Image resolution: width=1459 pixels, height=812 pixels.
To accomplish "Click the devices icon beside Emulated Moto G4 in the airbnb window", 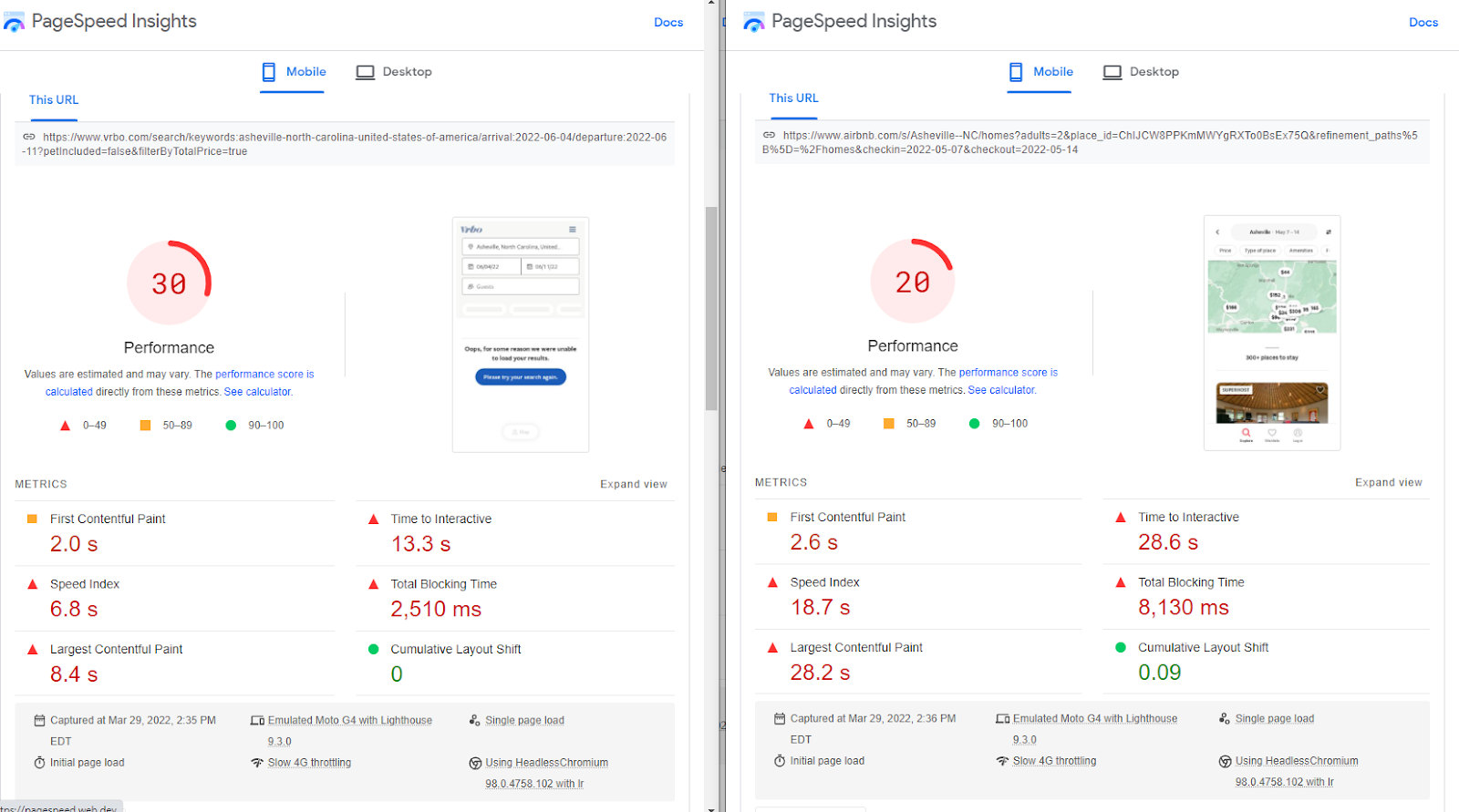I will 1003,719.
